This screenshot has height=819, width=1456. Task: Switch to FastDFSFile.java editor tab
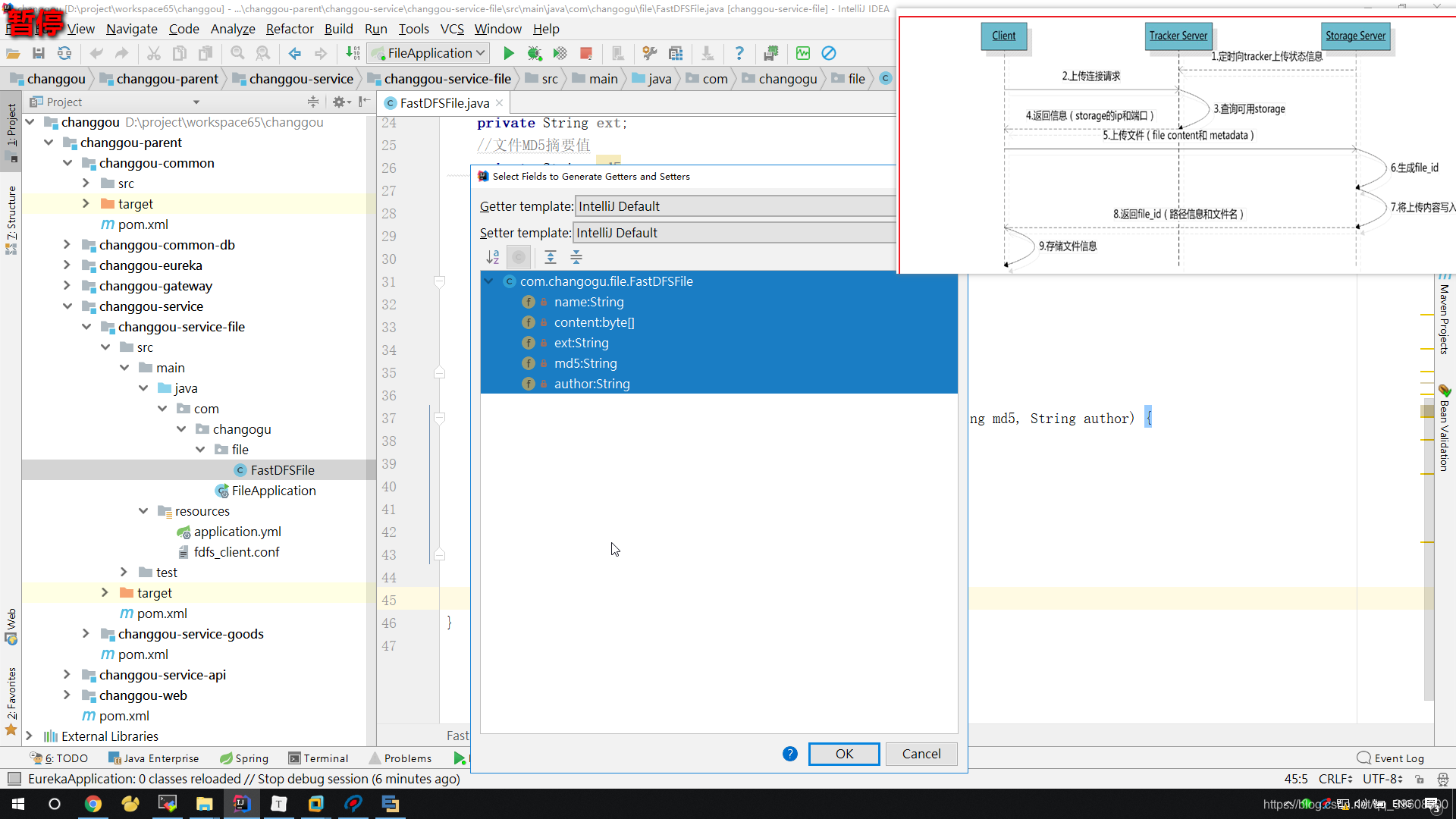click(444, 103)
